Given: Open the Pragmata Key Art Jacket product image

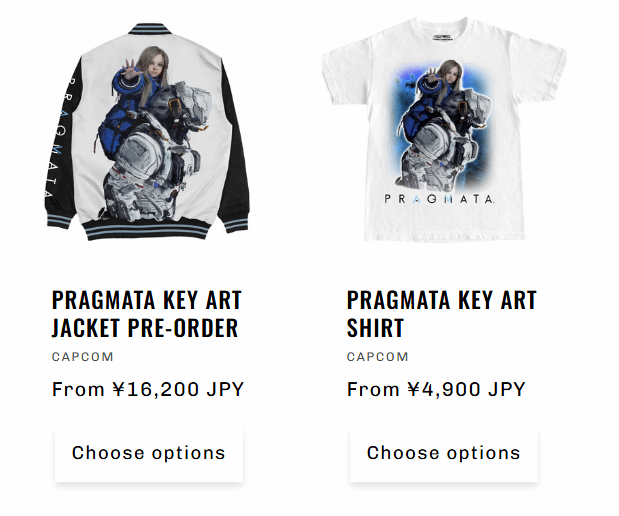Looking at the screenshot, I should pos(147,132).
